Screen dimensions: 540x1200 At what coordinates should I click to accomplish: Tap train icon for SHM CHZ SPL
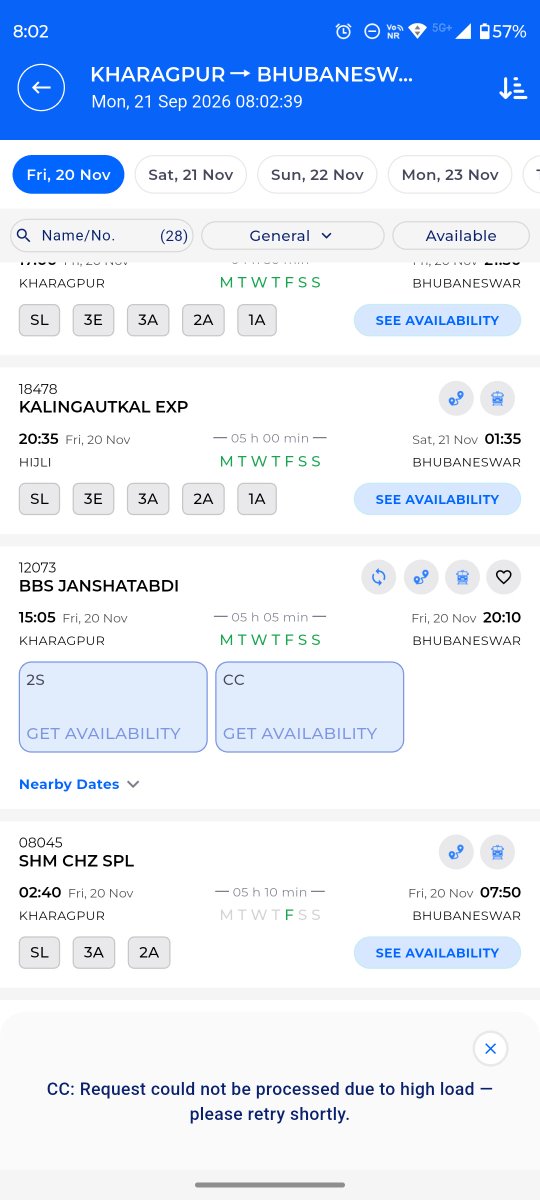tap(497, 852)
